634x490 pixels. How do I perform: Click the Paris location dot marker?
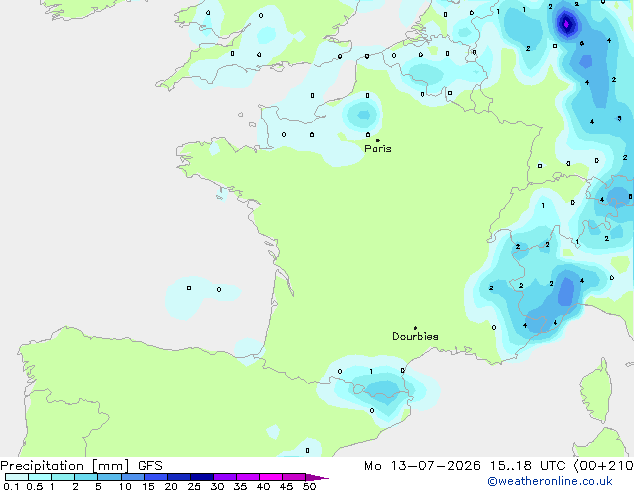click(x=378, y=140)
